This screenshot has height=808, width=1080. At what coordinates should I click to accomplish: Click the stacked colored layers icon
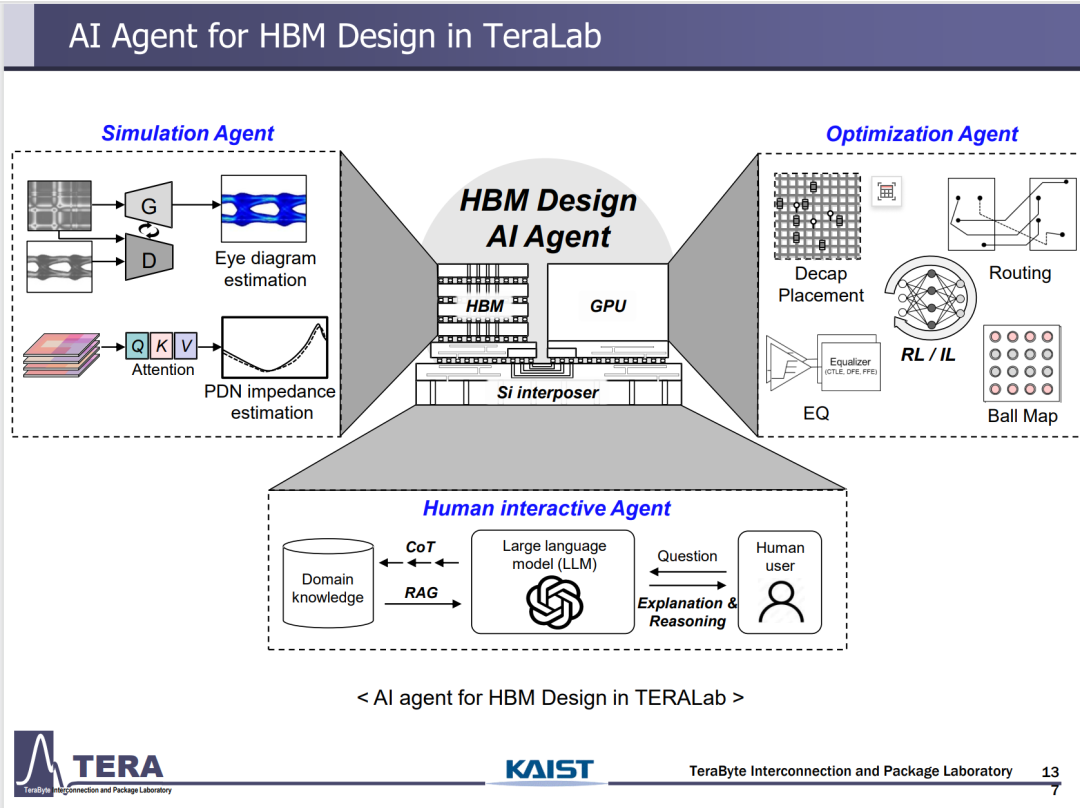61,355
